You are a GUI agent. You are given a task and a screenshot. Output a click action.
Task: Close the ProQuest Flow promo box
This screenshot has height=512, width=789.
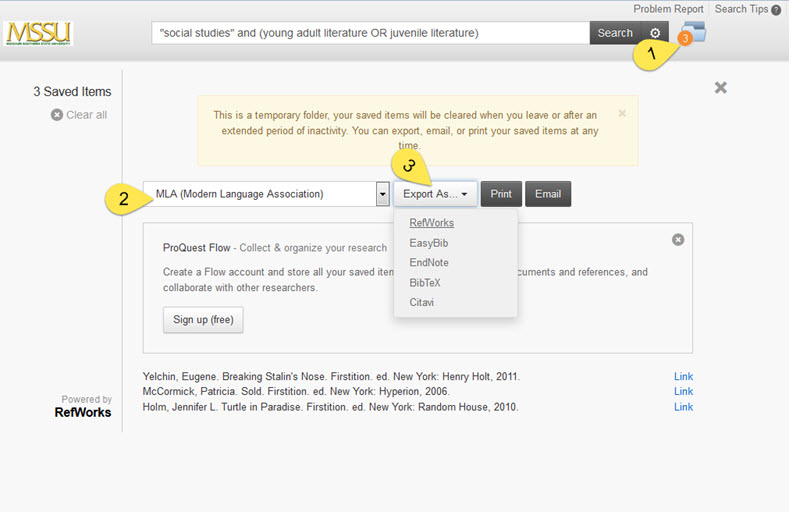tap(678, 239)
